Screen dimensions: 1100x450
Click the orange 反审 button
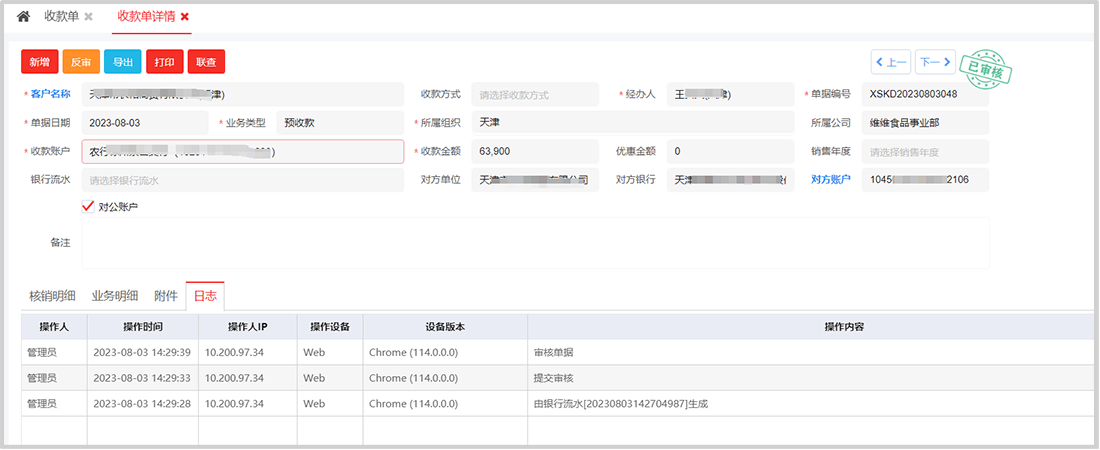click(x=81, y=62)
